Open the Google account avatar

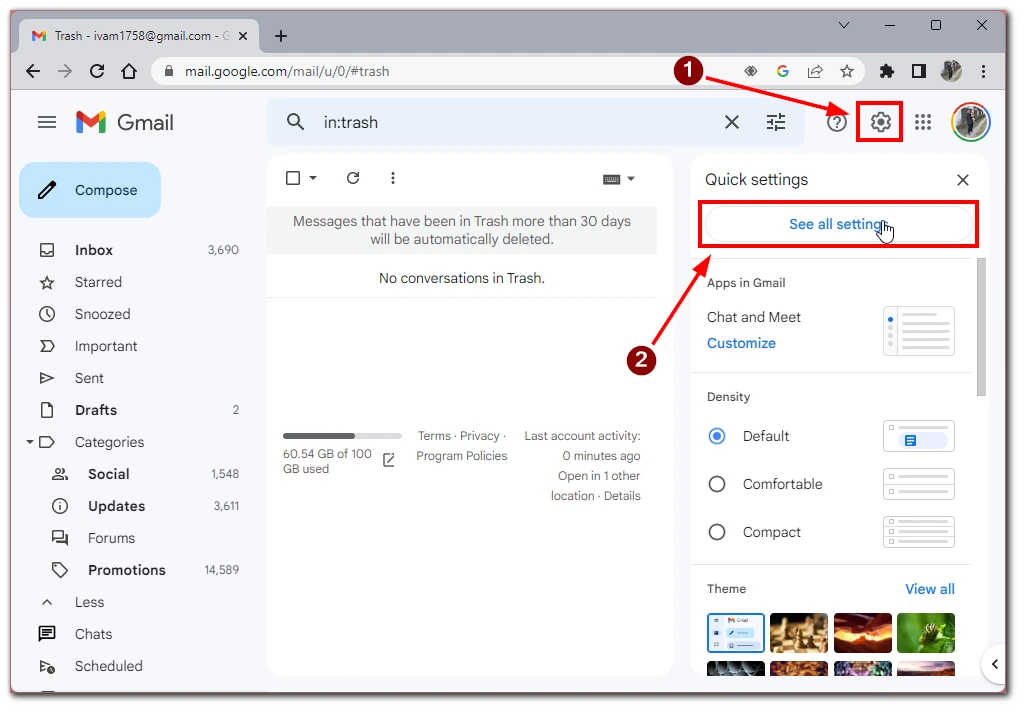pyautogui.click(x=971, y=122)
